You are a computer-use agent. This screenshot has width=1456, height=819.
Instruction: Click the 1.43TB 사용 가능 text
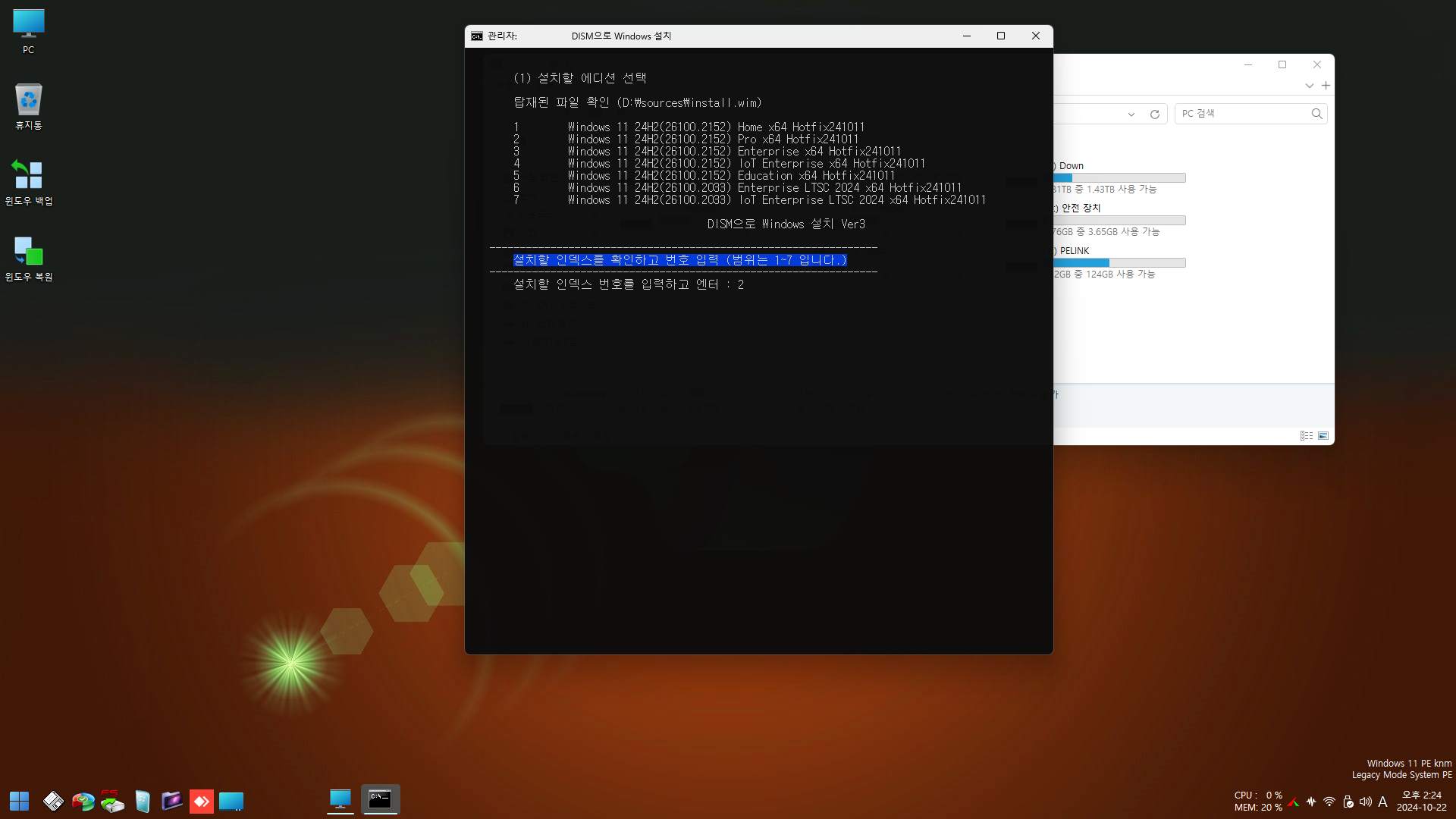[x=1122, y=190]
